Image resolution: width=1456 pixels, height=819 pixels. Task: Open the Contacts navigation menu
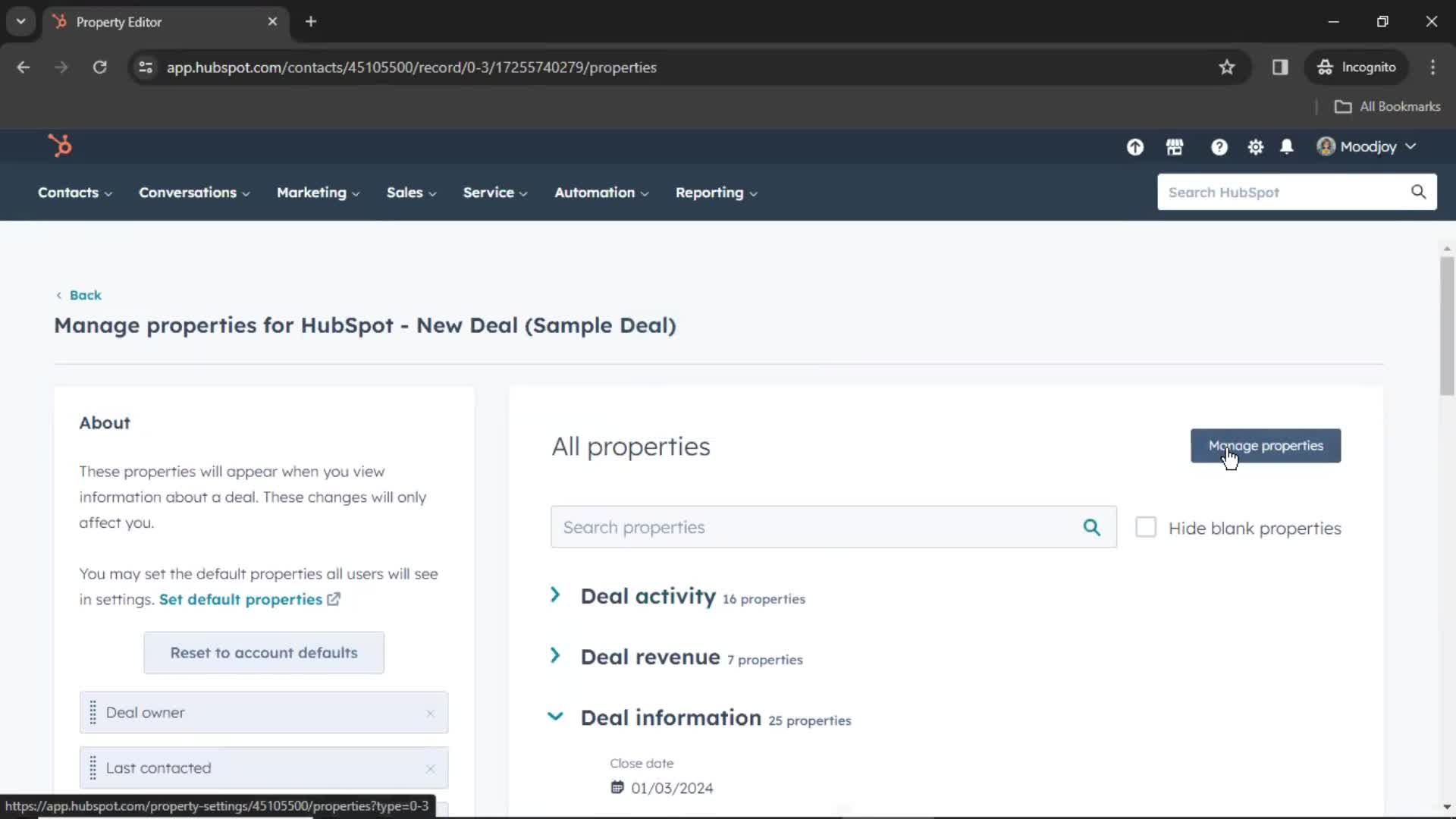pos(74,192)
